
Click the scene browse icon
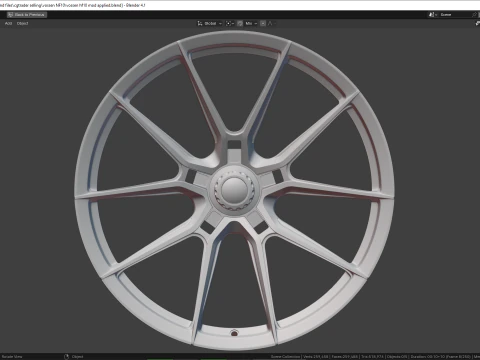click(x=433, y=15)
